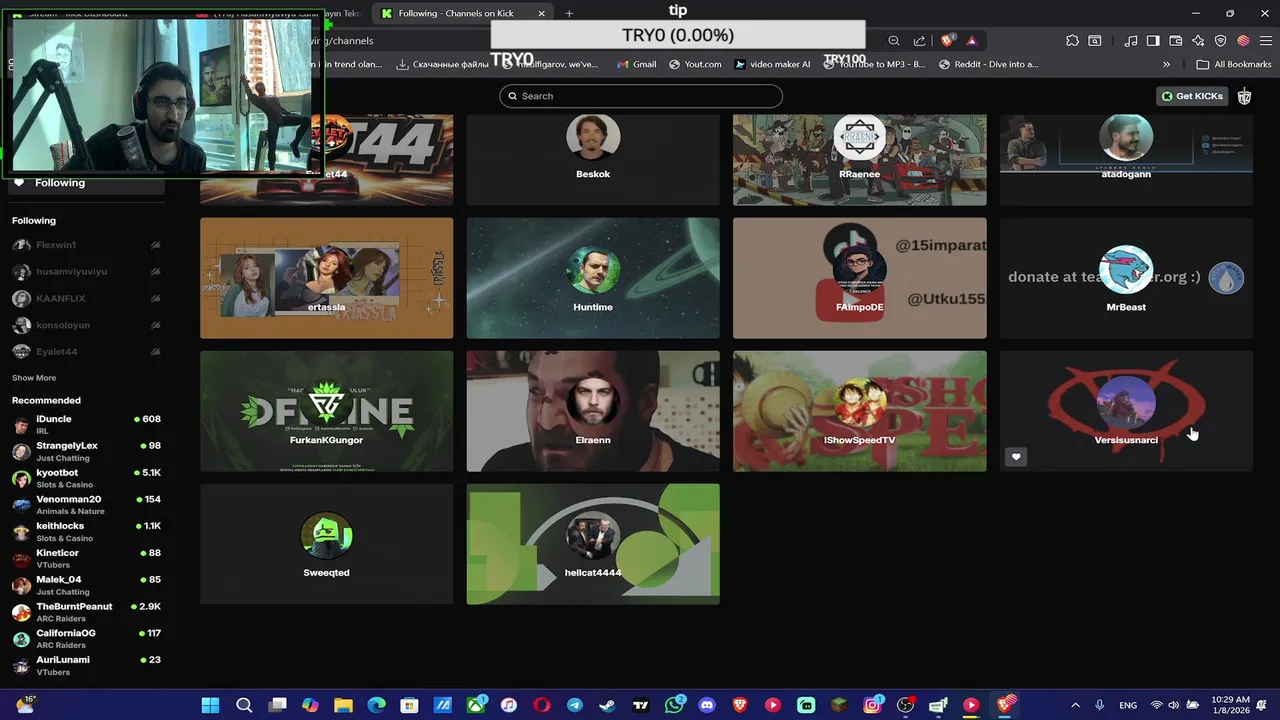The image size is (1280, 720).
Task: Open the Gmail bookmark
Action: pos(637,64)
